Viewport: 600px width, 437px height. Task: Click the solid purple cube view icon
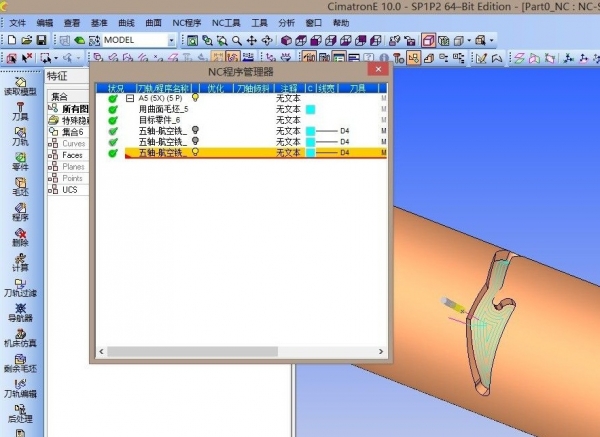(286, 40)
